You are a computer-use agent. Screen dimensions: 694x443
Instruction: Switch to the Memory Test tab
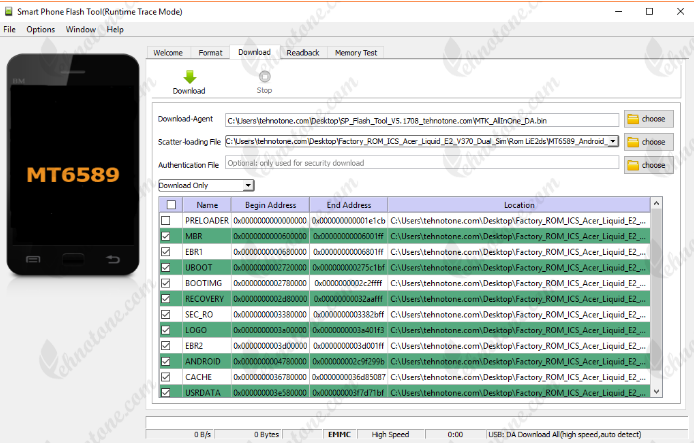point(356,52)
